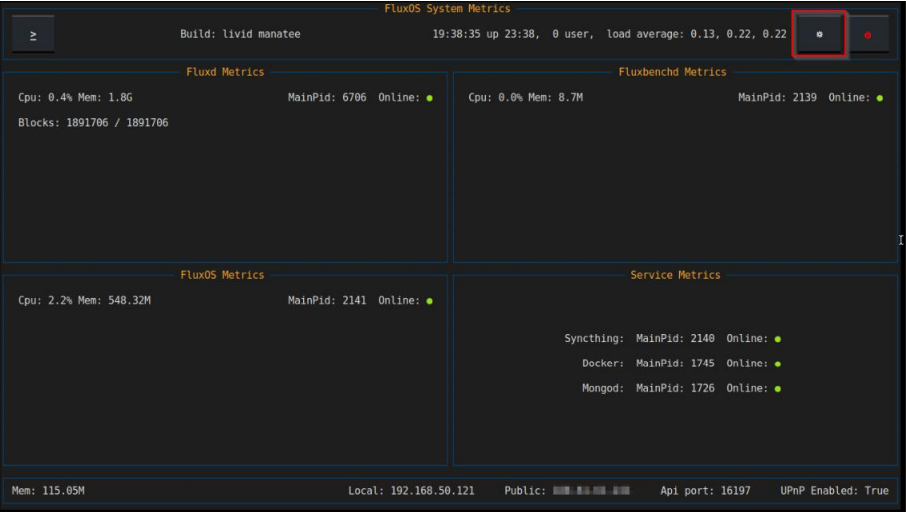
Task: Click the UPnP Enabled status text
Action: 834,491
